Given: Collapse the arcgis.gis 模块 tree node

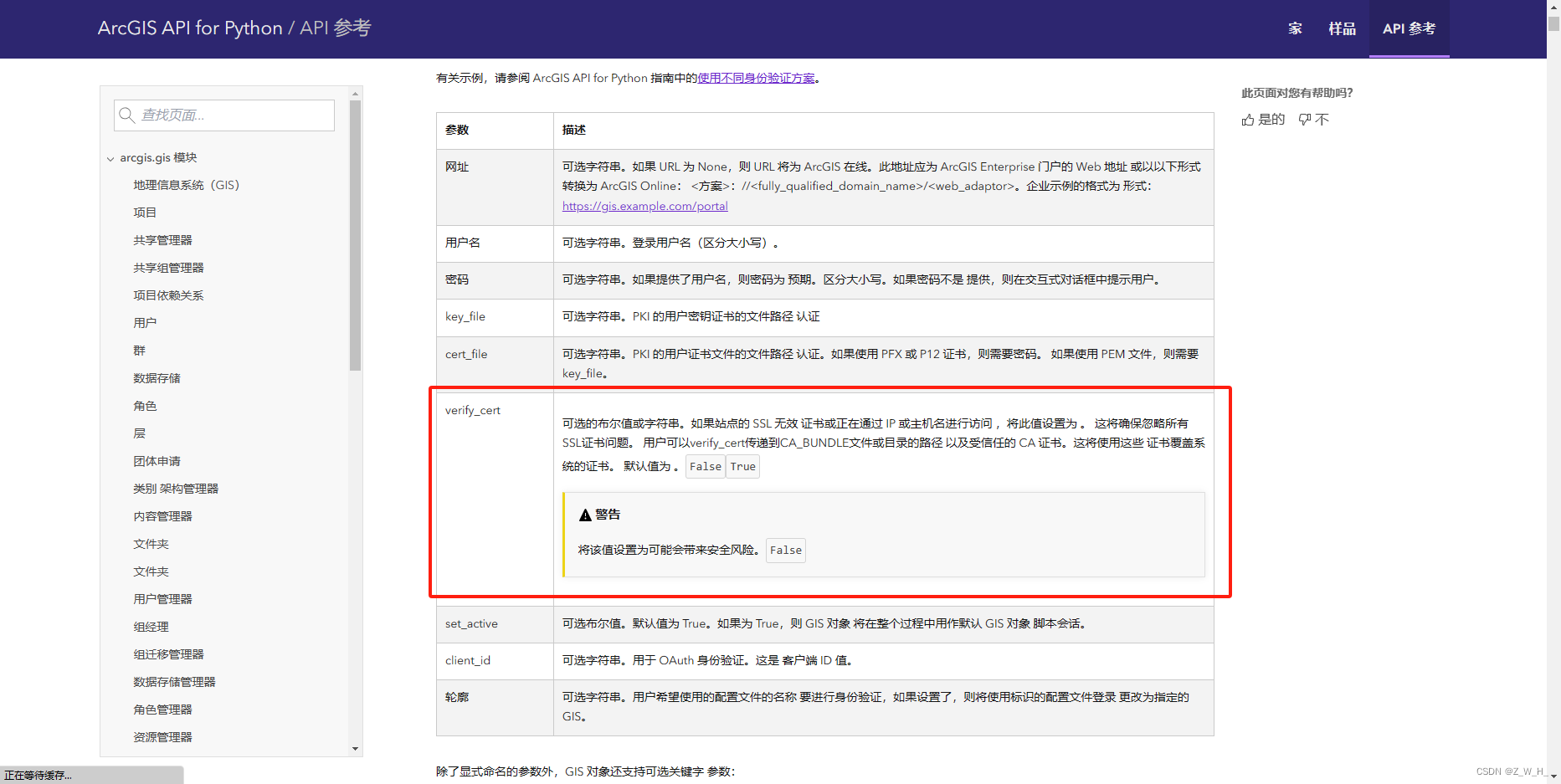Looking at the screenshot, I should pyautogui.click(x=111, y=157).
